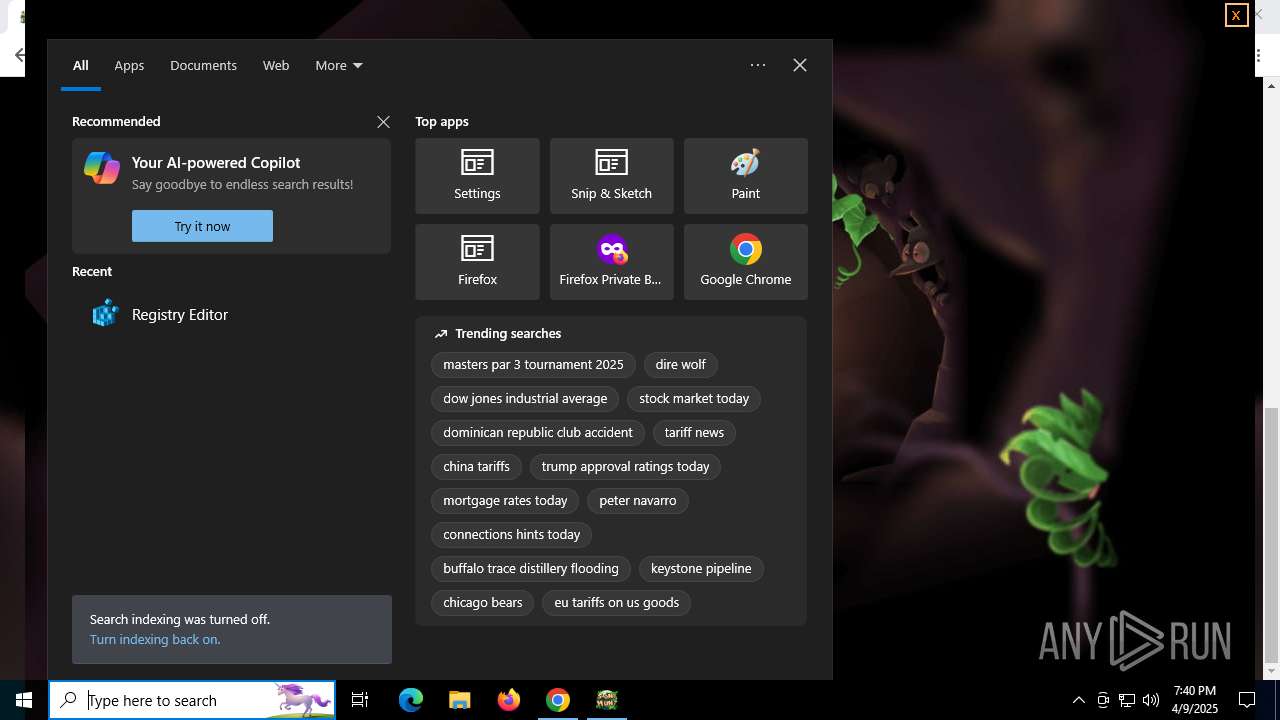Switch to the game app on the taskbar
The width and height of the screenshot is (1280, 720).
point(607,700)
